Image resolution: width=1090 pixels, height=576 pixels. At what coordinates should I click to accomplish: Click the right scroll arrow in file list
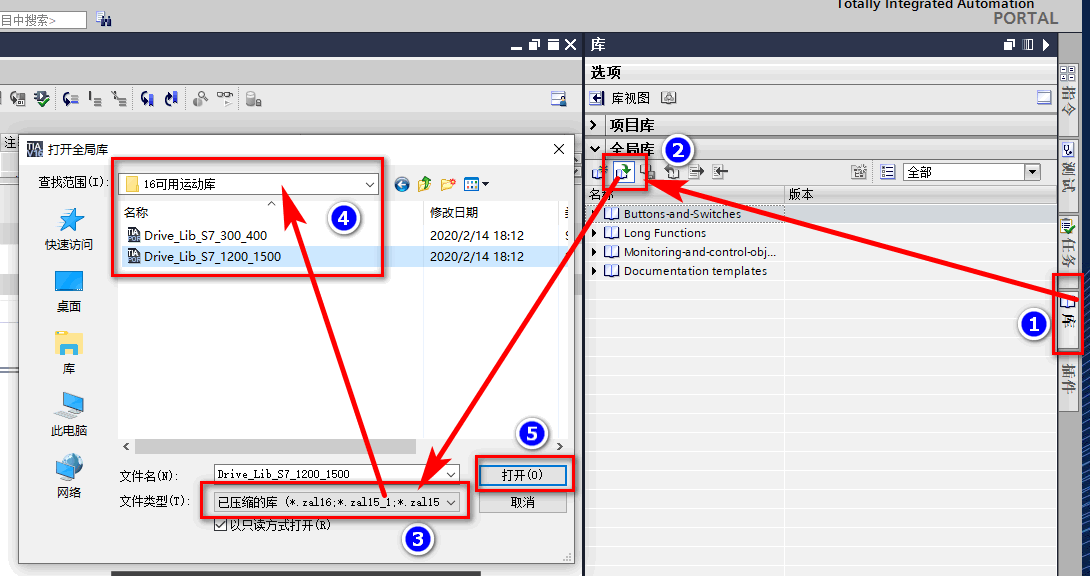point(560,446)
